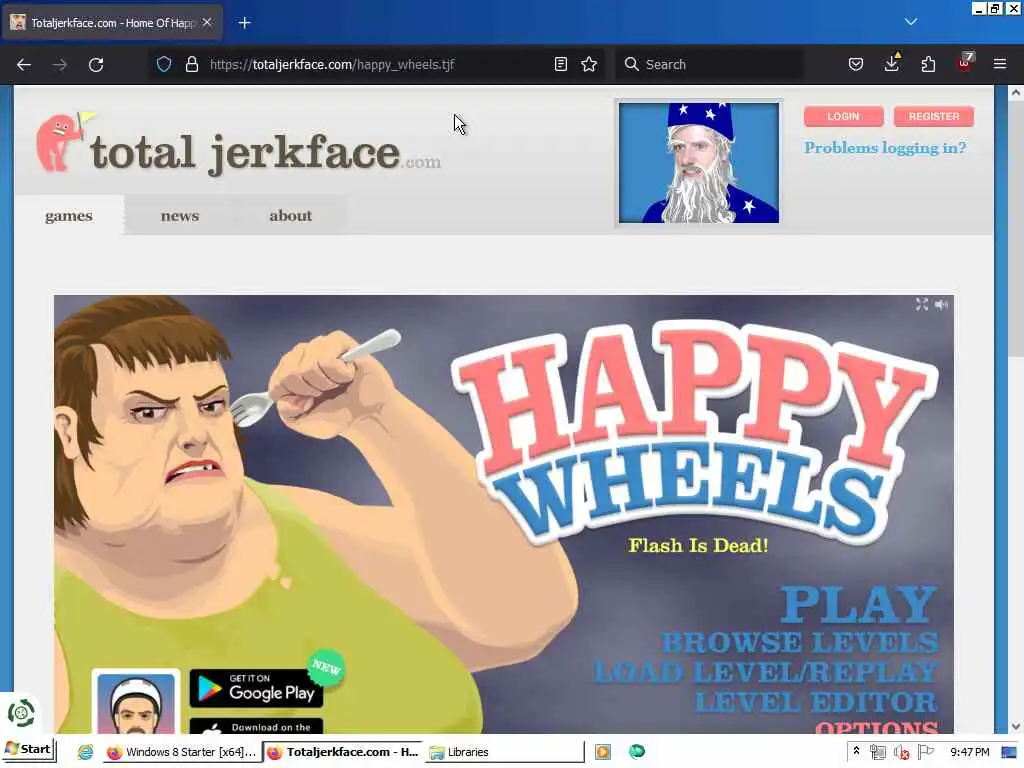Image resolution: width=1024 pixels, height=768 pixels.
Task: Bookmark this page with the star icon
Action: (589, 64)
